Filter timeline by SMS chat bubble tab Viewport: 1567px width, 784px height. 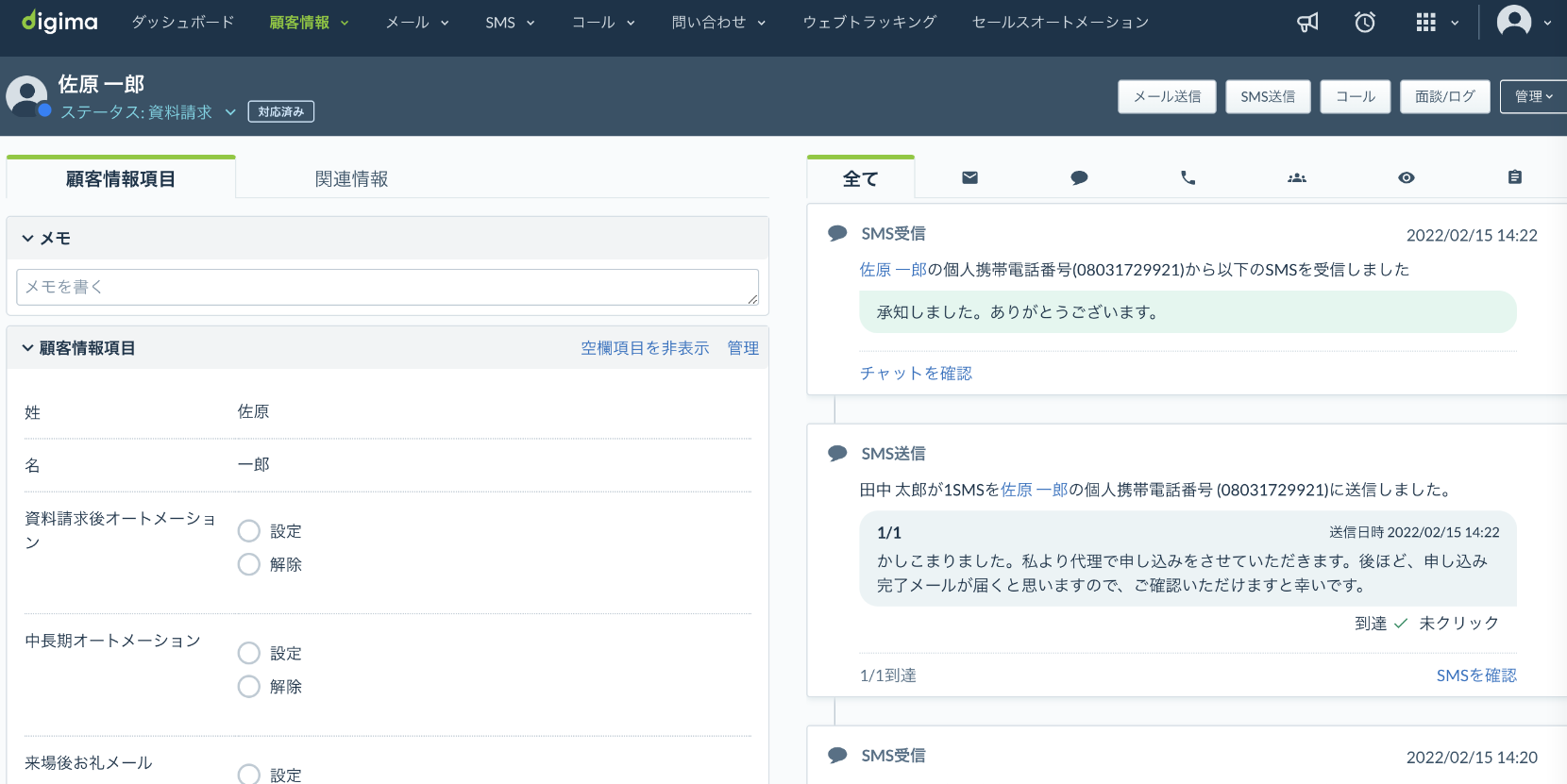click(1079, 177)
